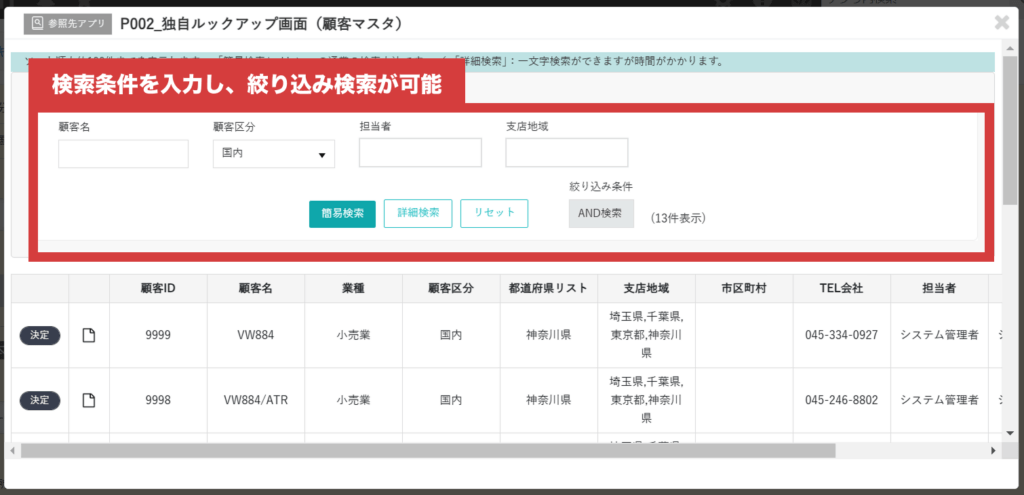
Task: Close the lookup dialog with the X
Action: 1001,22
